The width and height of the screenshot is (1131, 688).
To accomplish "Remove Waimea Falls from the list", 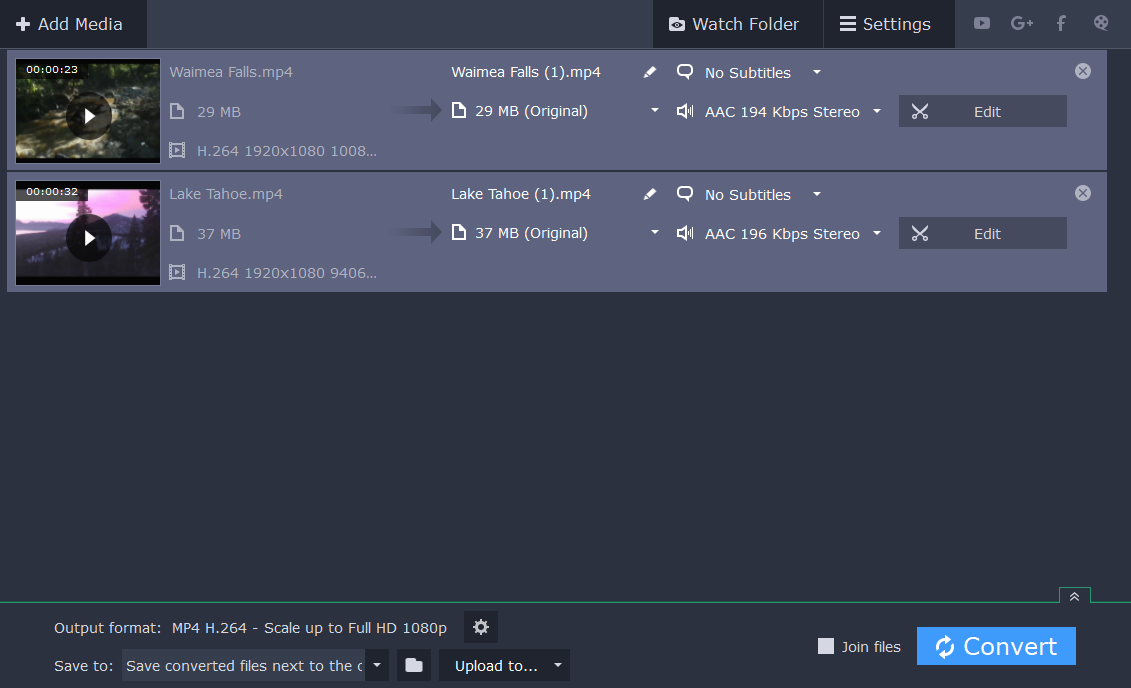I will point(1082,71).
